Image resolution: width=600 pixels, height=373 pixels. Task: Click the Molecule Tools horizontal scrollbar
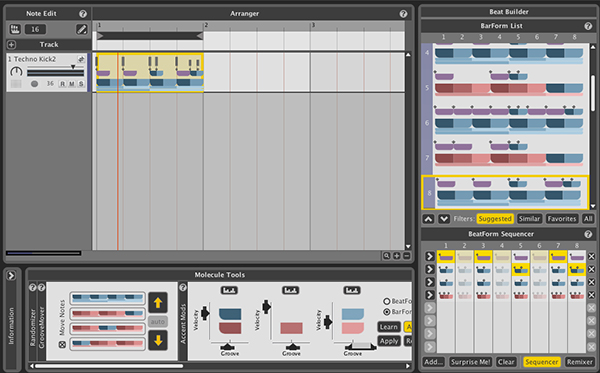pyautogui.click(x=109, y=366)
